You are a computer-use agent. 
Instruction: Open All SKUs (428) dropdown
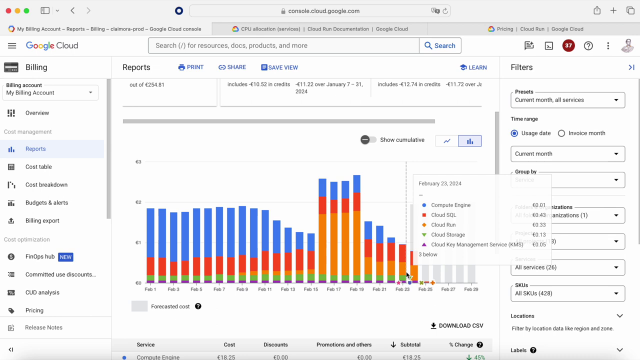click(567, 293)
